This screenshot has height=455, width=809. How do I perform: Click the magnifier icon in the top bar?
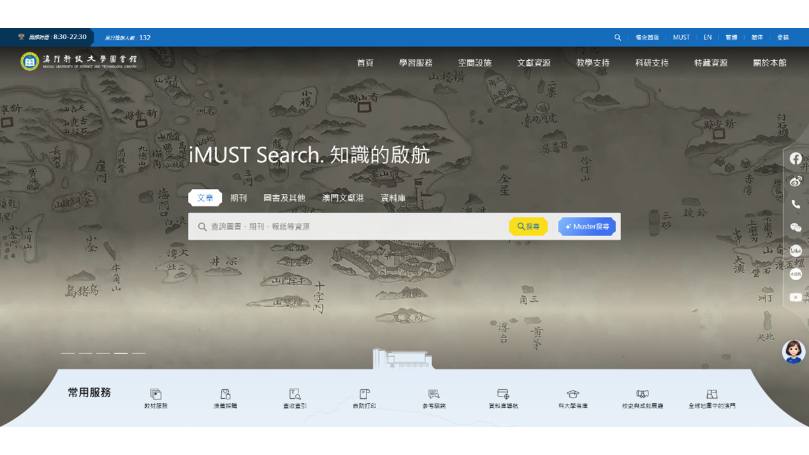617,38
